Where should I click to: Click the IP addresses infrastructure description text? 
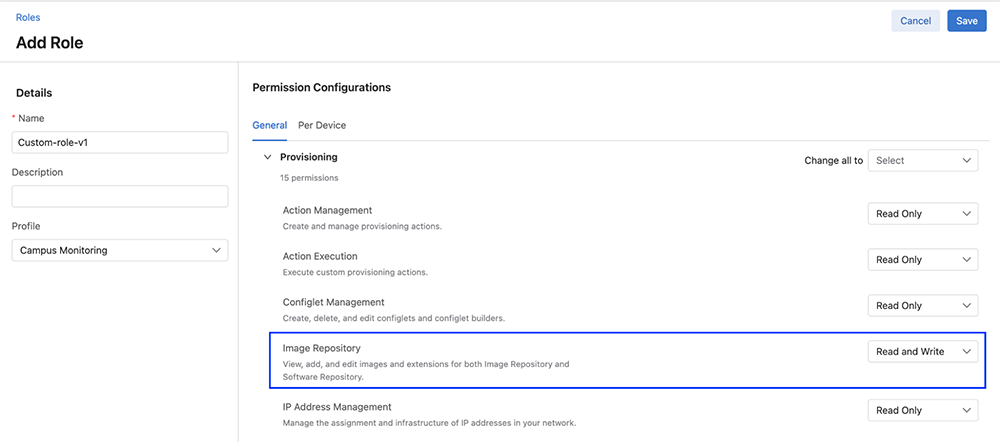pyautogui.click(x=429, y=423)
